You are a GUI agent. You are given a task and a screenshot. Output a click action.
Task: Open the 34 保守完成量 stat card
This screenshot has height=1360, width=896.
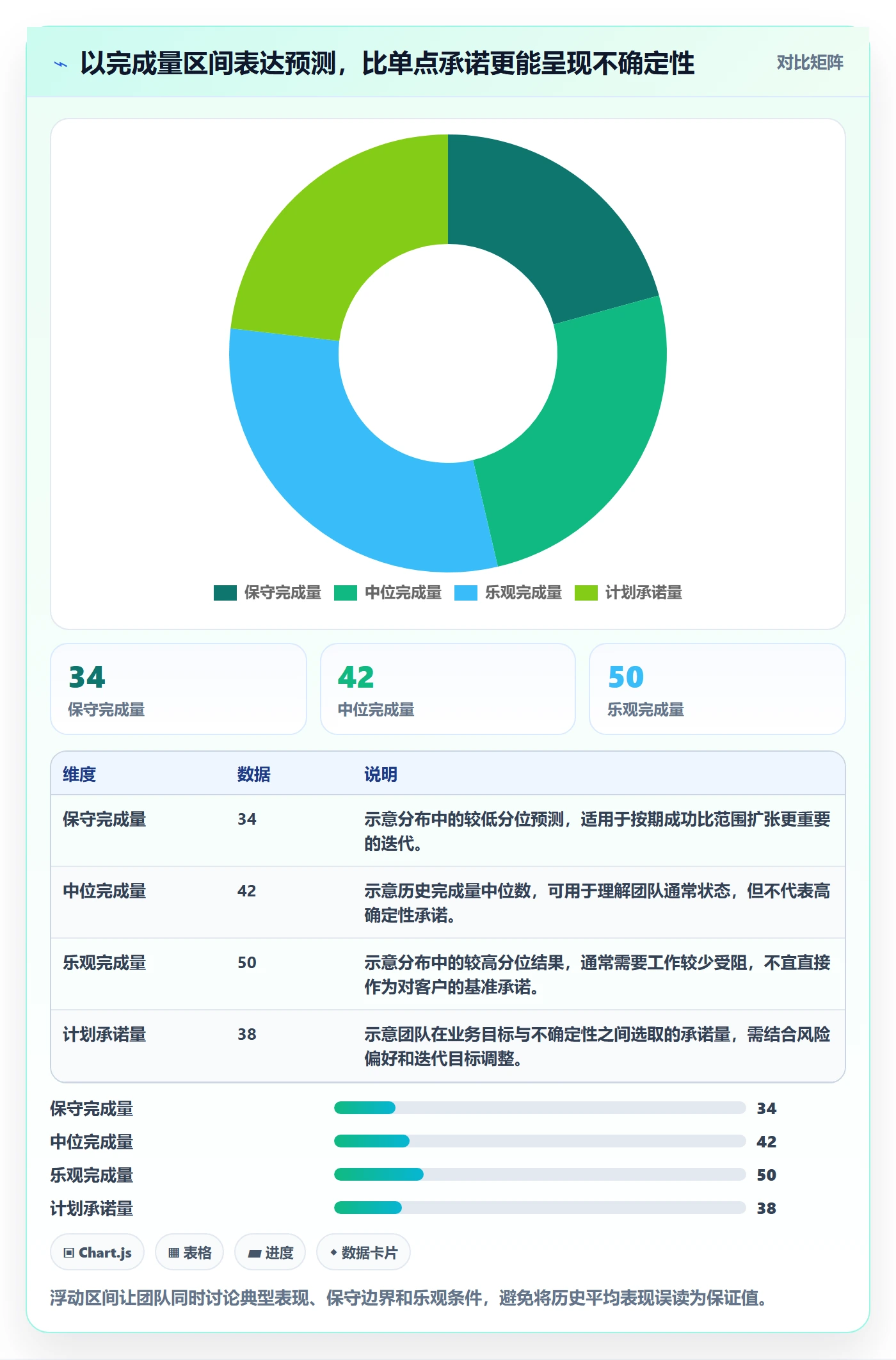[179, 689]
